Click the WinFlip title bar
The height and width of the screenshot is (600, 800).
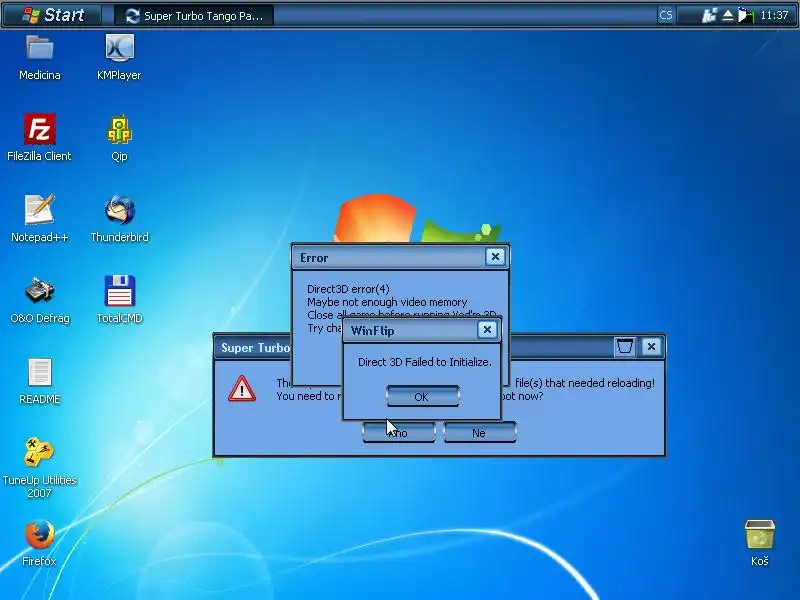point(422,330)
